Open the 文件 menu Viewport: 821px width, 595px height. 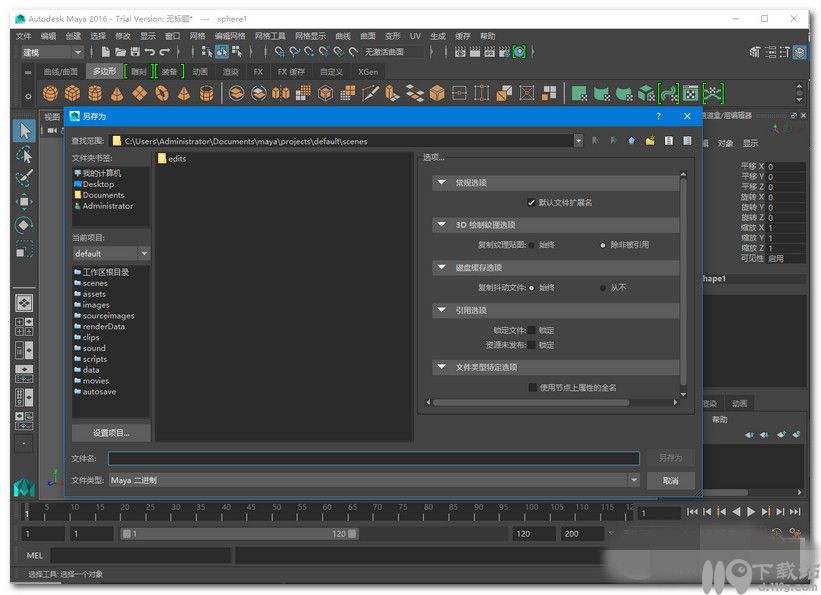23,36
